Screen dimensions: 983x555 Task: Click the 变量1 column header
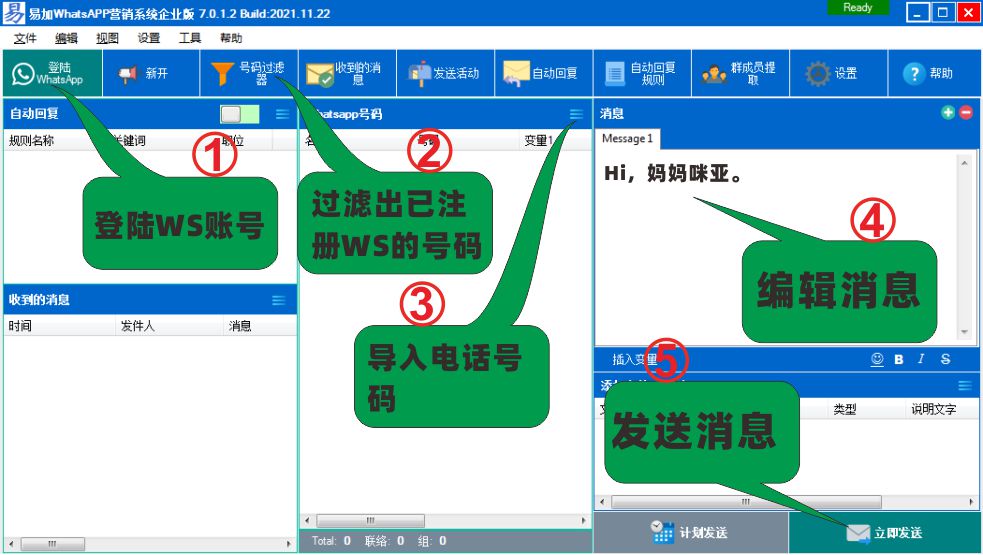(539, 140)
